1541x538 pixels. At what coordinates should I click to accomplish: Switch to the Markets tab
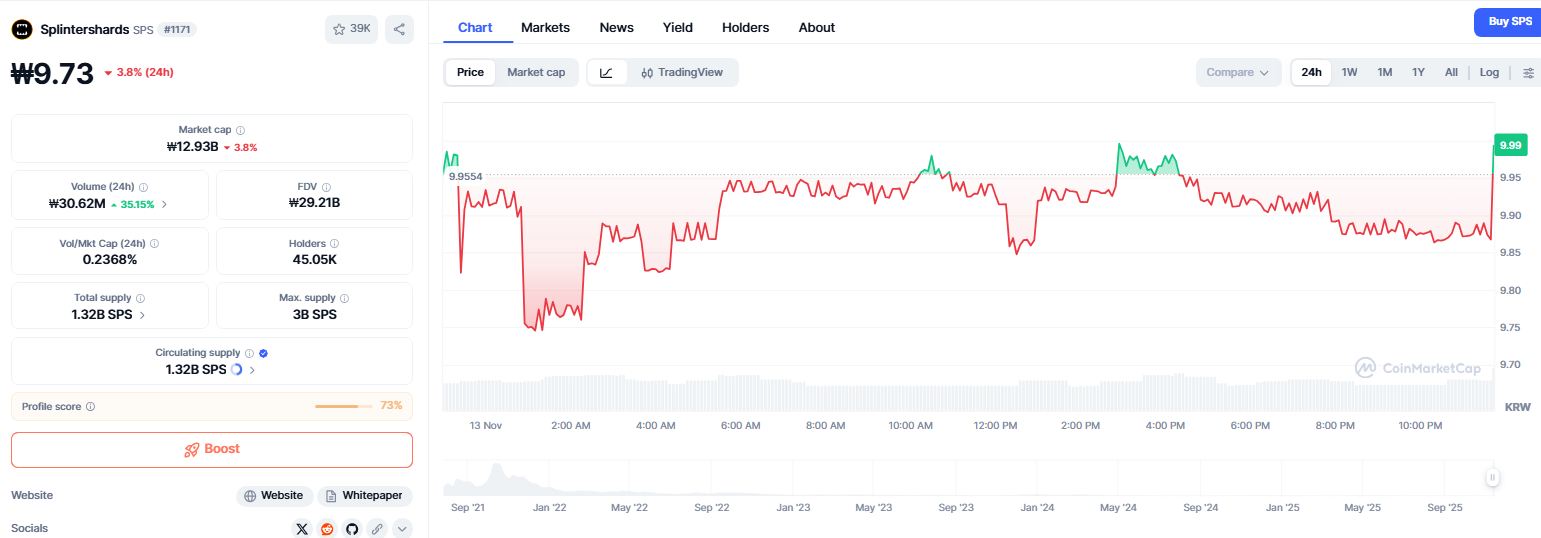[x=545, y=27]
